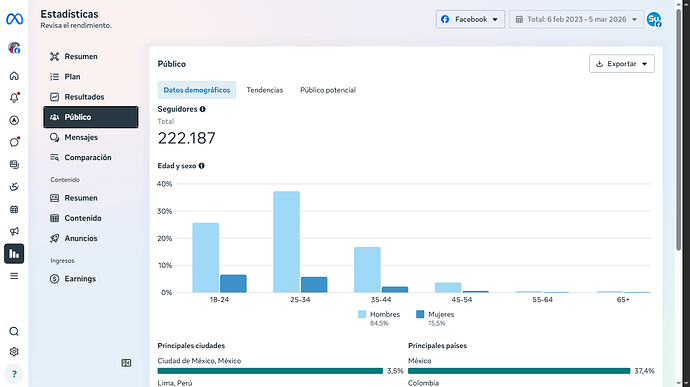Open the content posts icon in rail
The width and height of the screenshot is (690, 387).
[x=14, y=165]
